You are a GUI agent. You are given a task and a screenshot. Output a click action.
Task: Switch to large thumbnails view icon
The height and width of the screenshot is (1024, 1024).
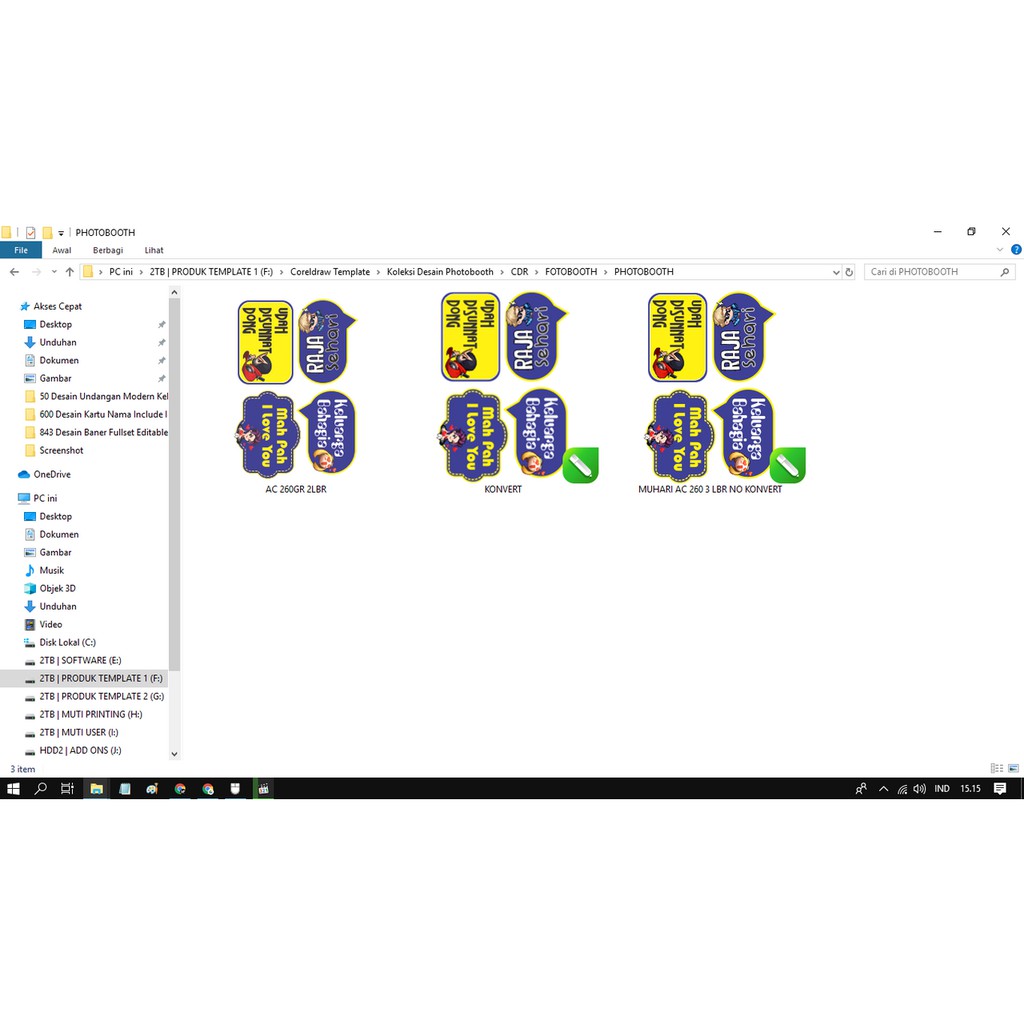tap(1013, 769)
